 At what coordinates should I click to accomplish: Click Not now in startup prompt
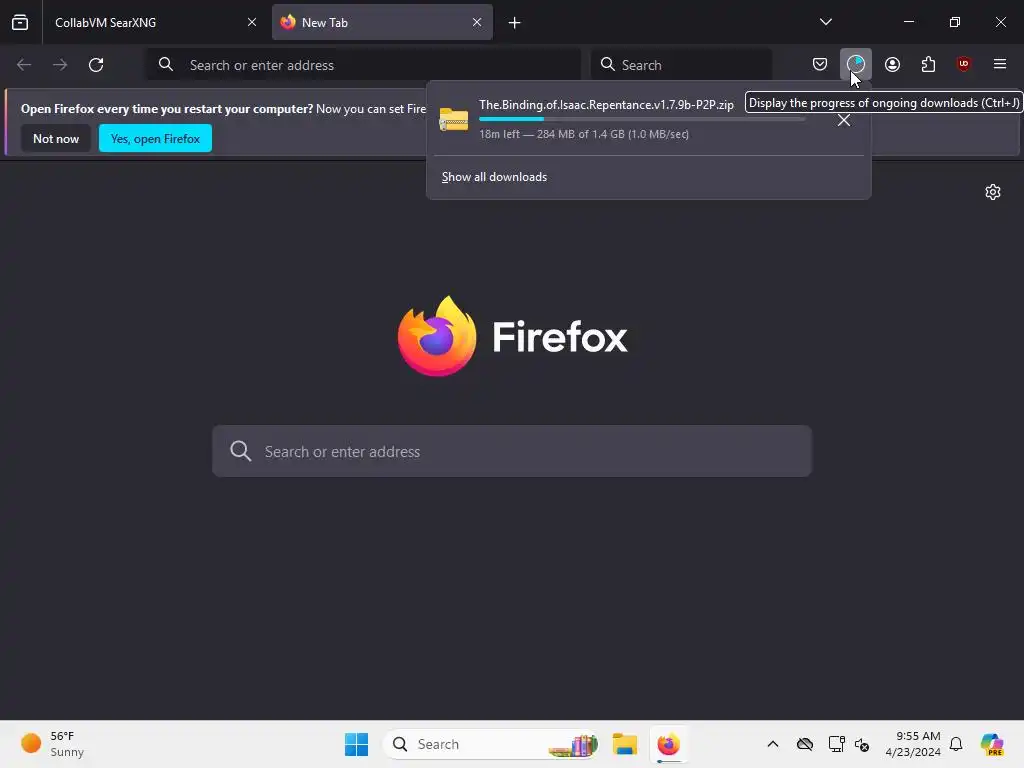tap(56, 138)
